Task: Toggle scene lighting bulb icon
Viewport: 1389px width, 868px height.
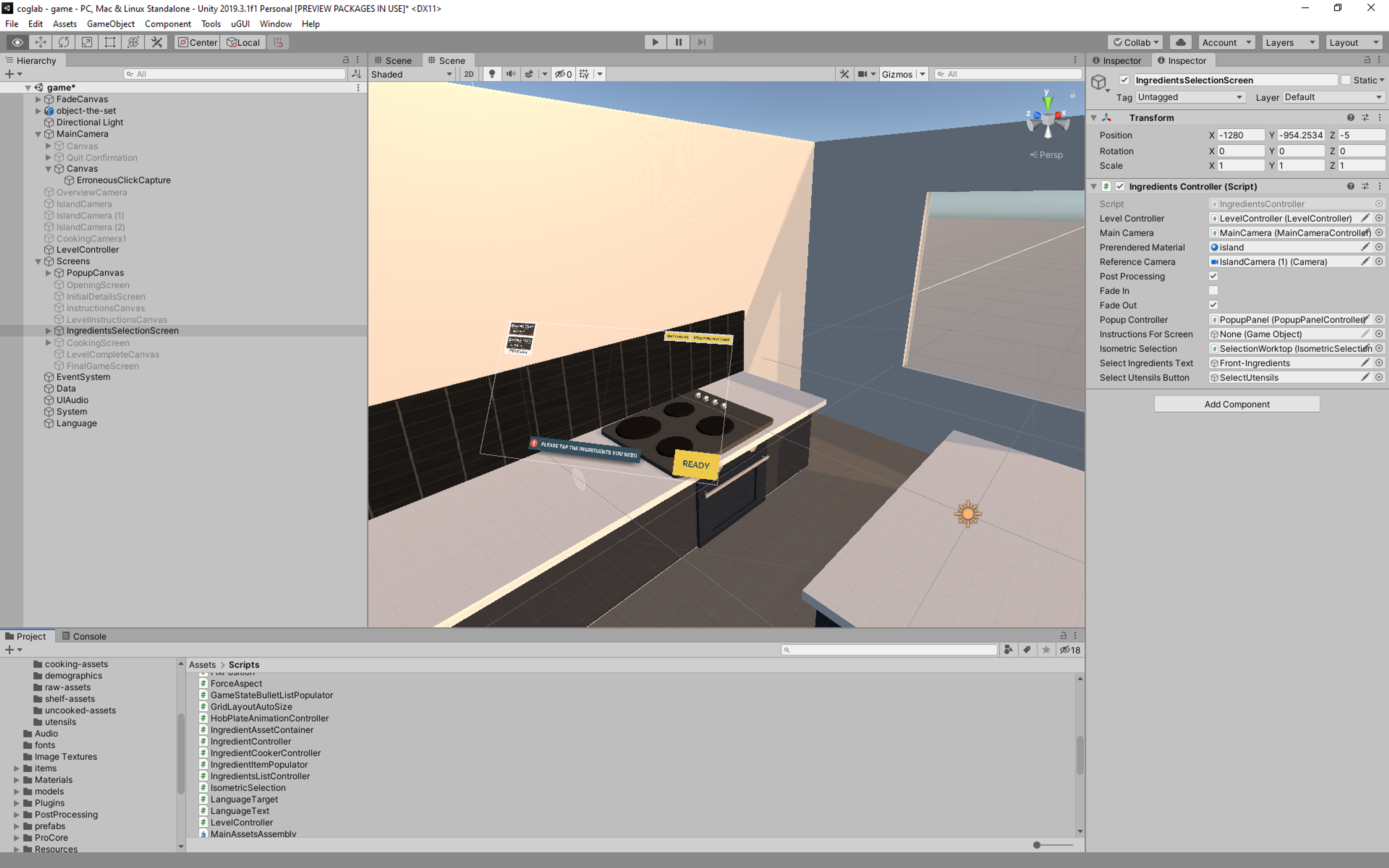Action: pos(491,74)
